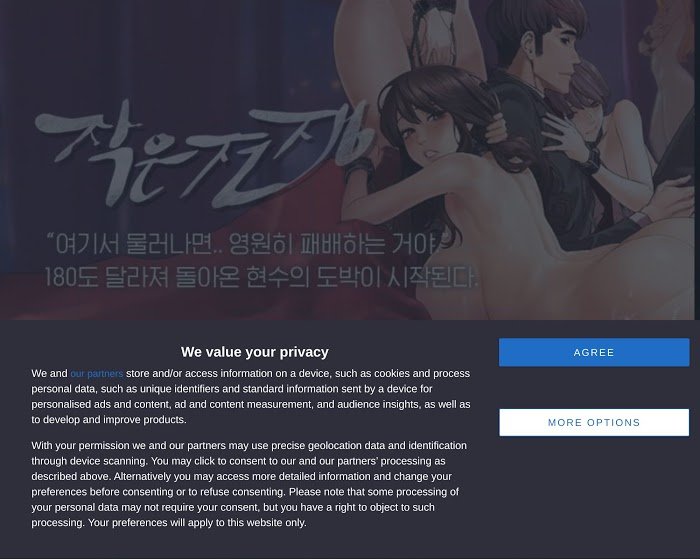Image resolution: width=700 pixels, height=559 pixels.
Task: Click the blue AGREE button
Action: click(594, 352)
